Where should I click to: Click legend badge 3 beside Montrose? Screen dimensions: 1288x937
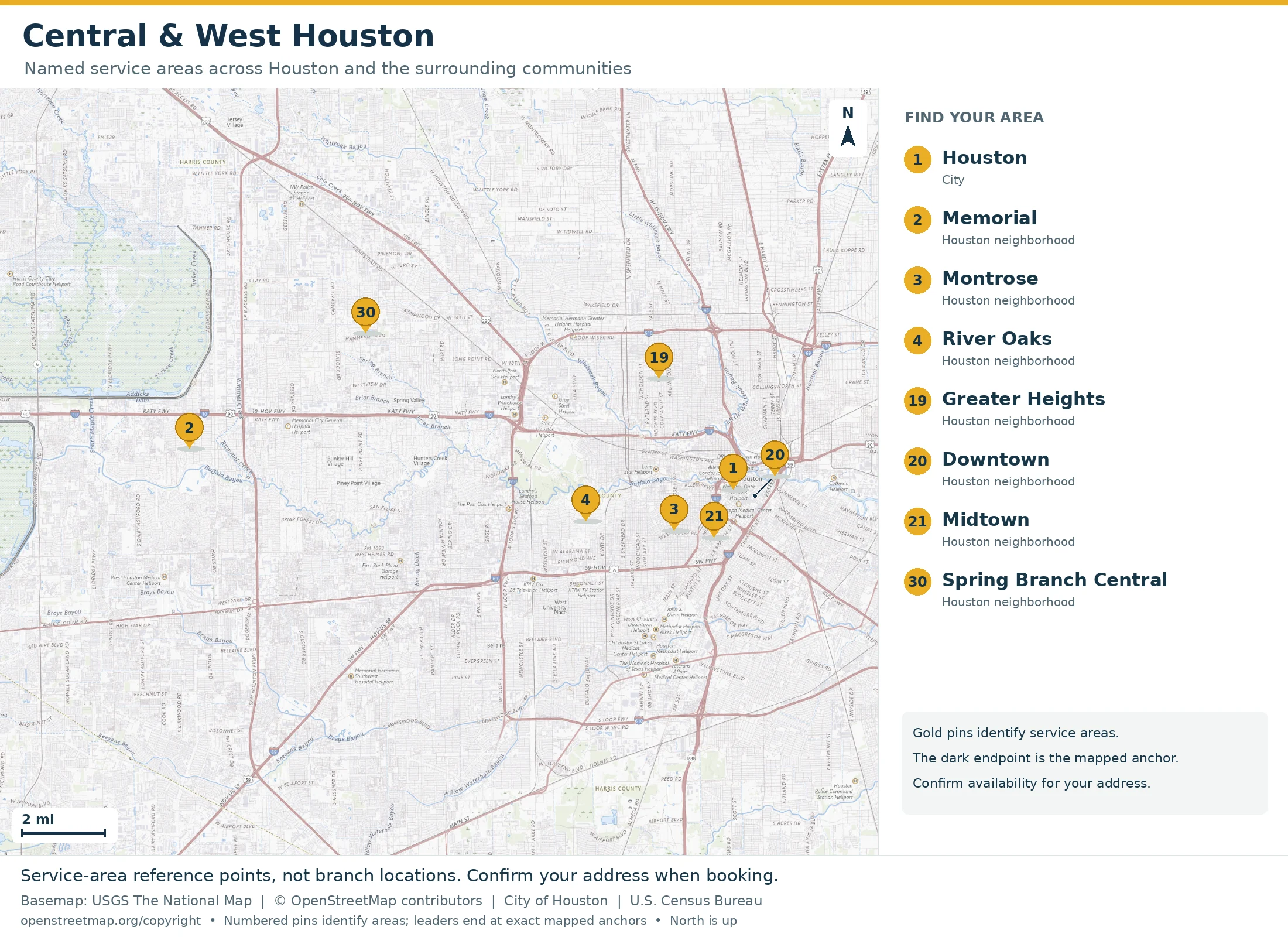[x=917, y=281]
